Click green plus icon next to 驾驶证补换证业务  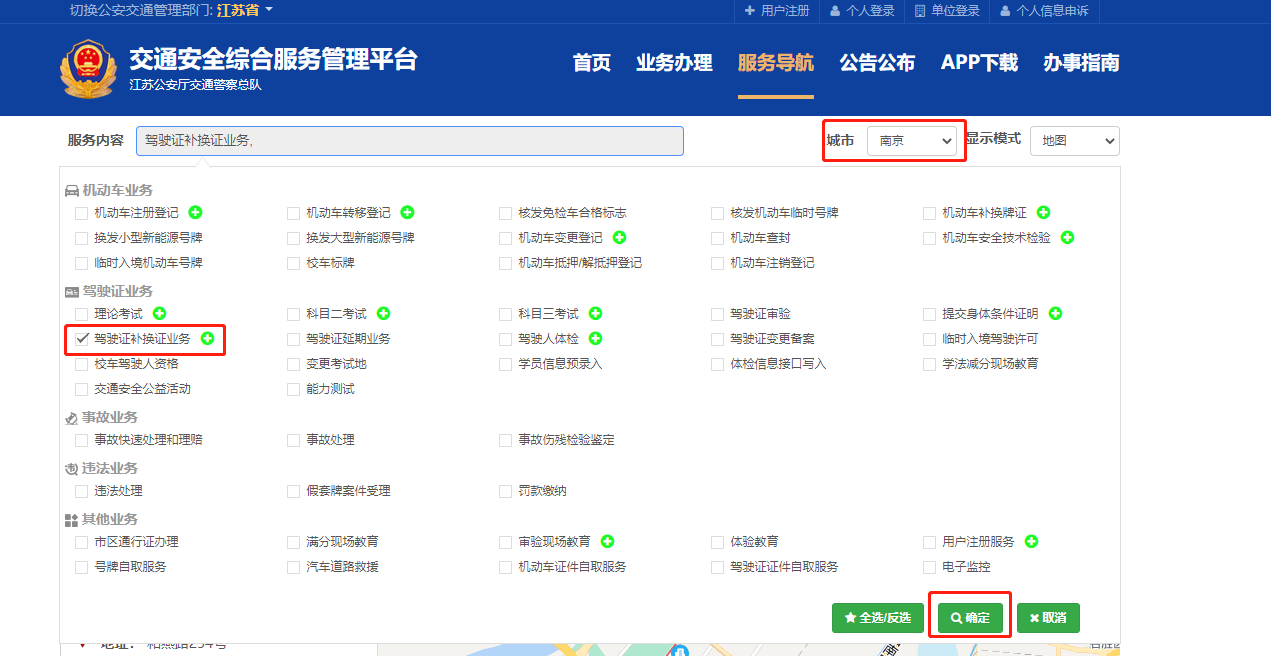coord(208,339)
